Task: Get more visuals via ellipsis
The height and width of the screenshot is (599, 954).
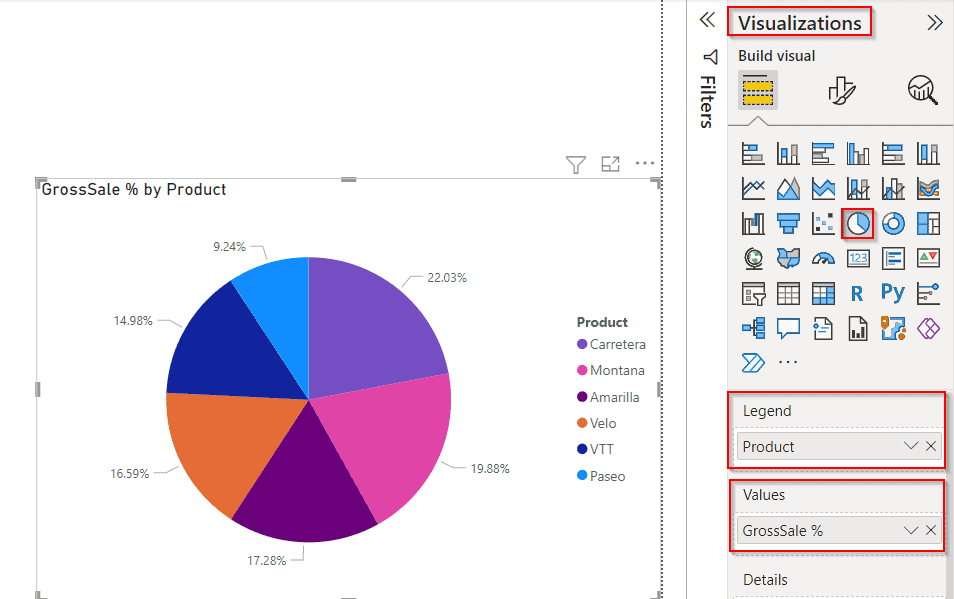Action: (x=788, y=362)
